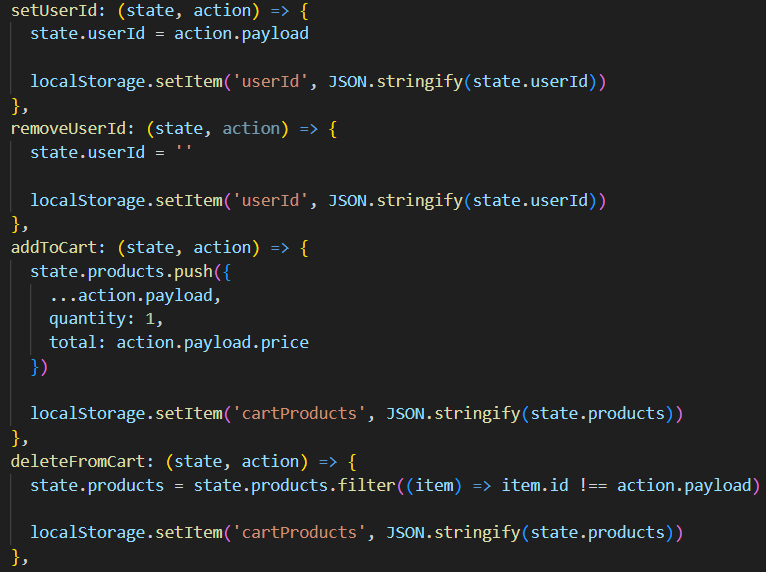Click 'cartProducts' string inside the addToCart reducer
Viewport: 766px width, 572px height.
coord(299,414)
